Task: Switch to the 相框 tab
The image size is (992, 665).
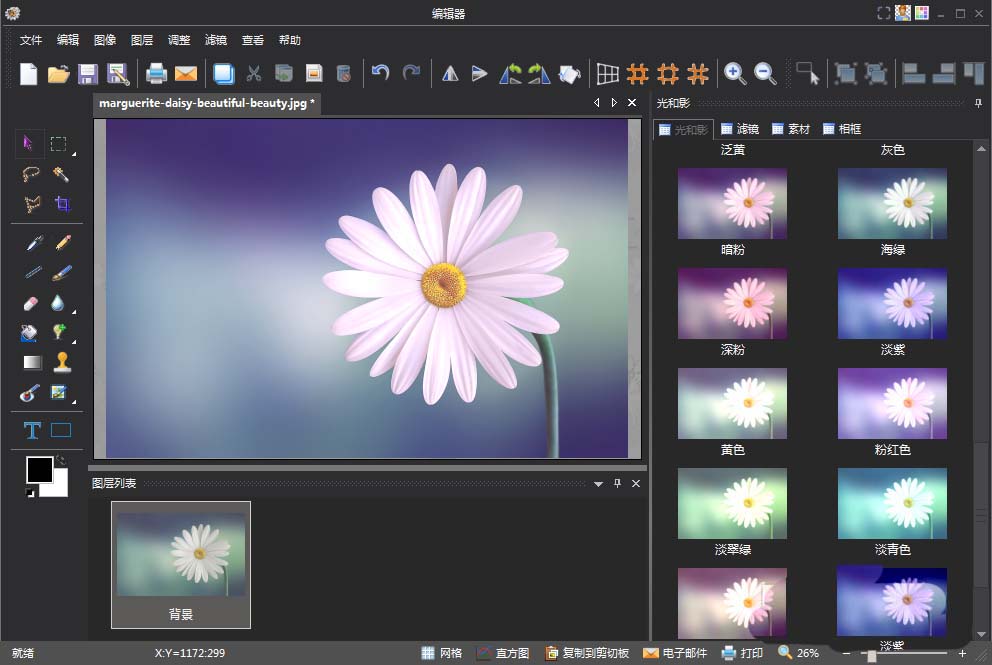Action: click(841, 129)
